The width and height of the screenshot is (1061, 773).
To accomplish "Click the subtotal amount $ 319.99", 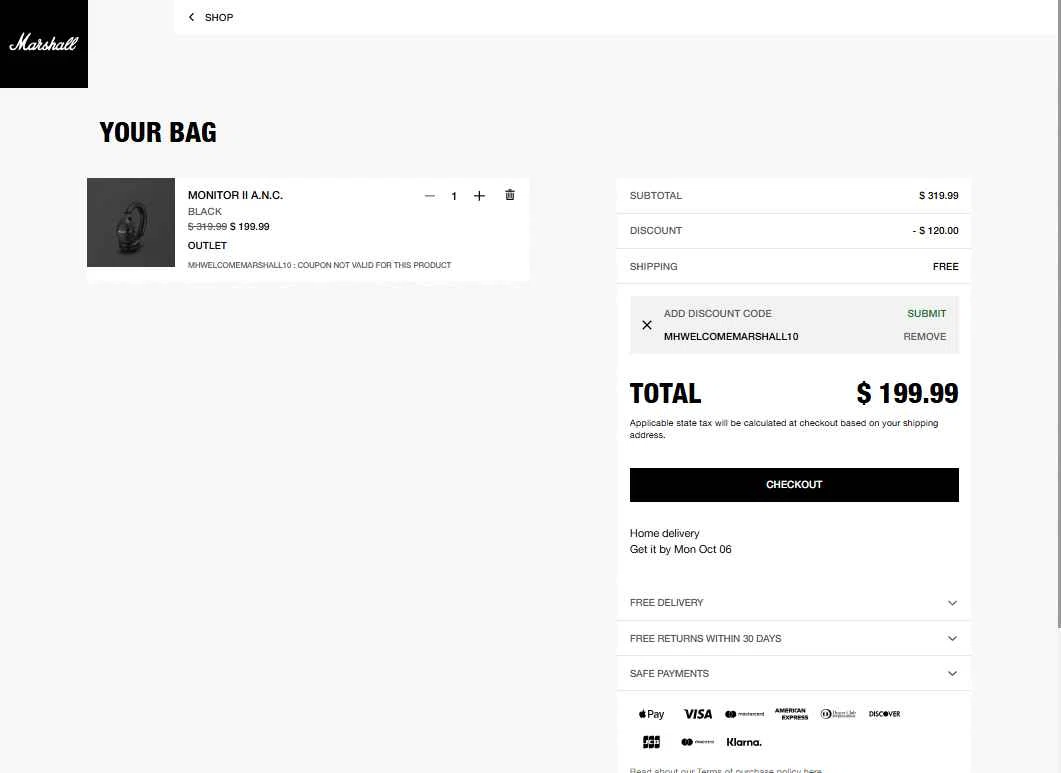I will (939, 196).
